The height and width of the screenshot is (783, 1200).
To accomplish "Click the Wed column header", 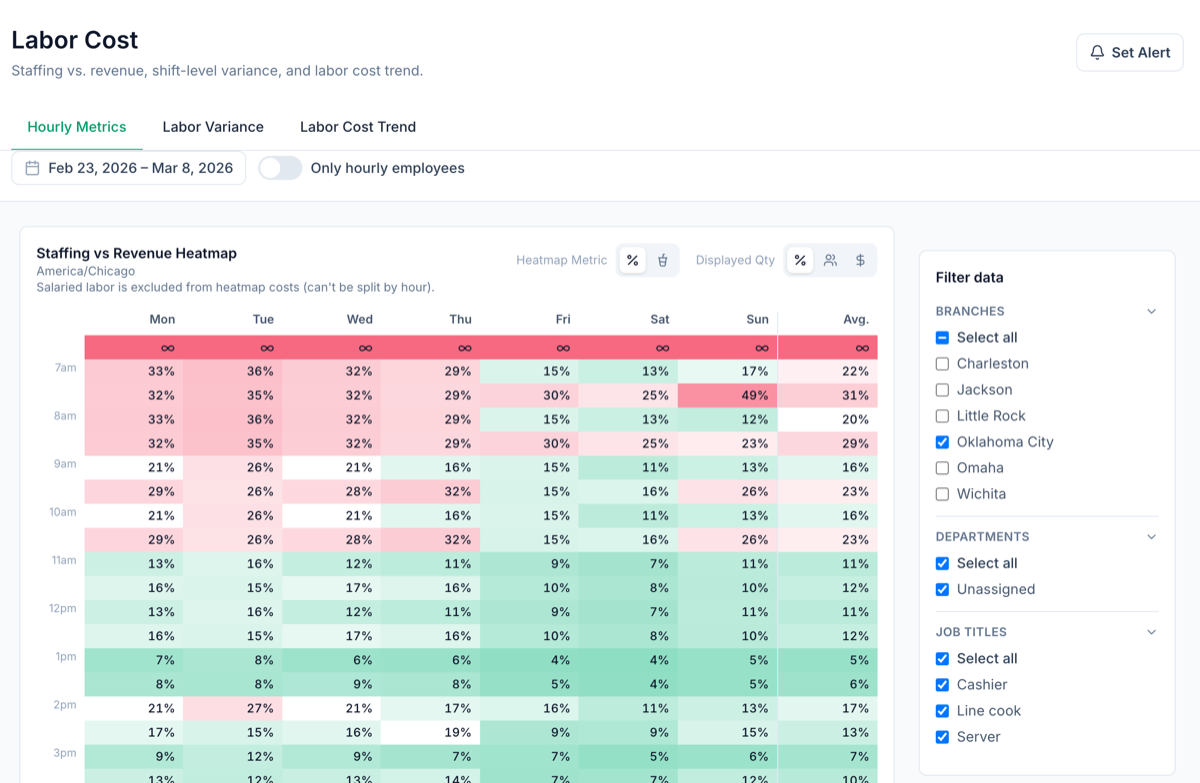I will 360,319.
